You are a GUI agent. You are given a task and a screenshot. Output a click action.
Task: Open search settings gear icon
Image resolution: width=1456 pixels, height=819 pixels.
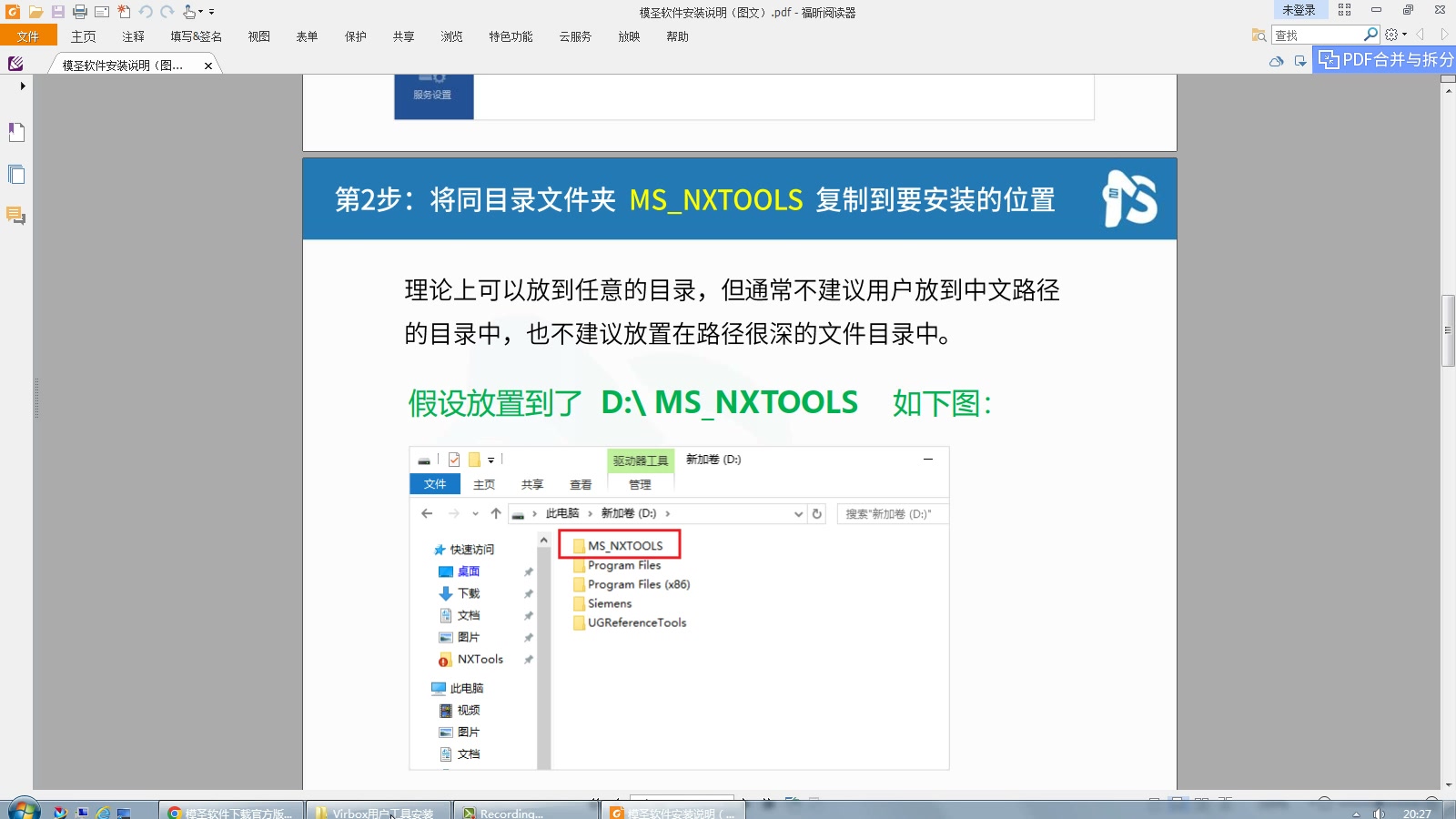pos(1391,35)
